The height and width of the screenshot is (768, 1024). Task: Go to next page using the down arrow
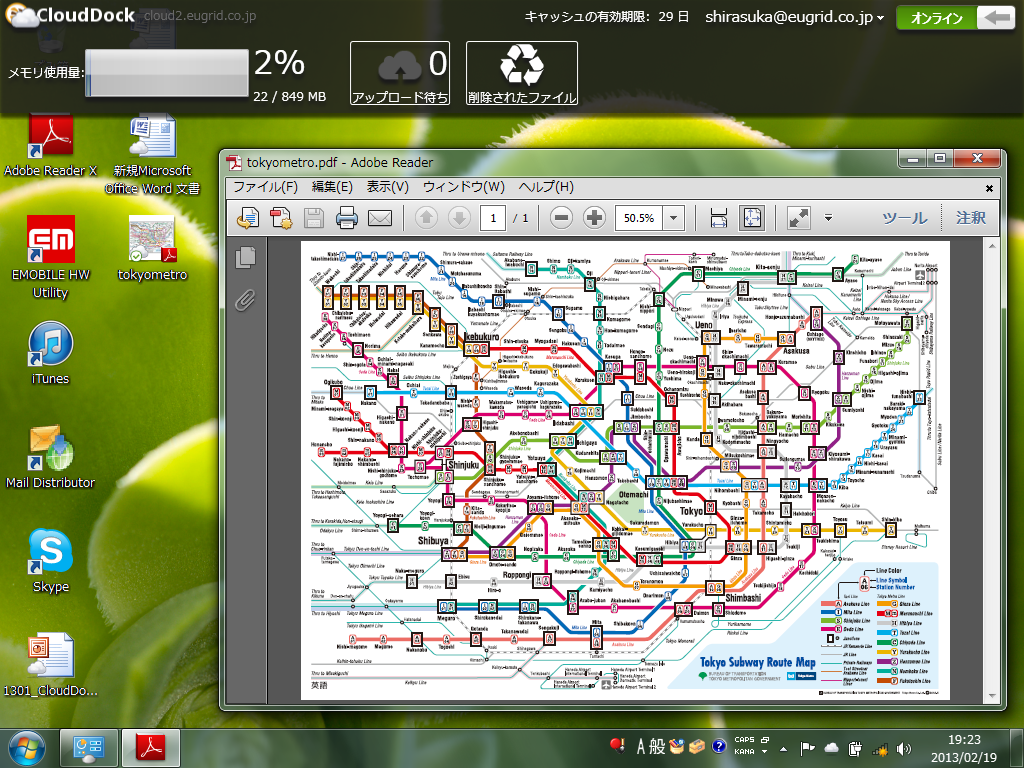click(x=459, y=217)
